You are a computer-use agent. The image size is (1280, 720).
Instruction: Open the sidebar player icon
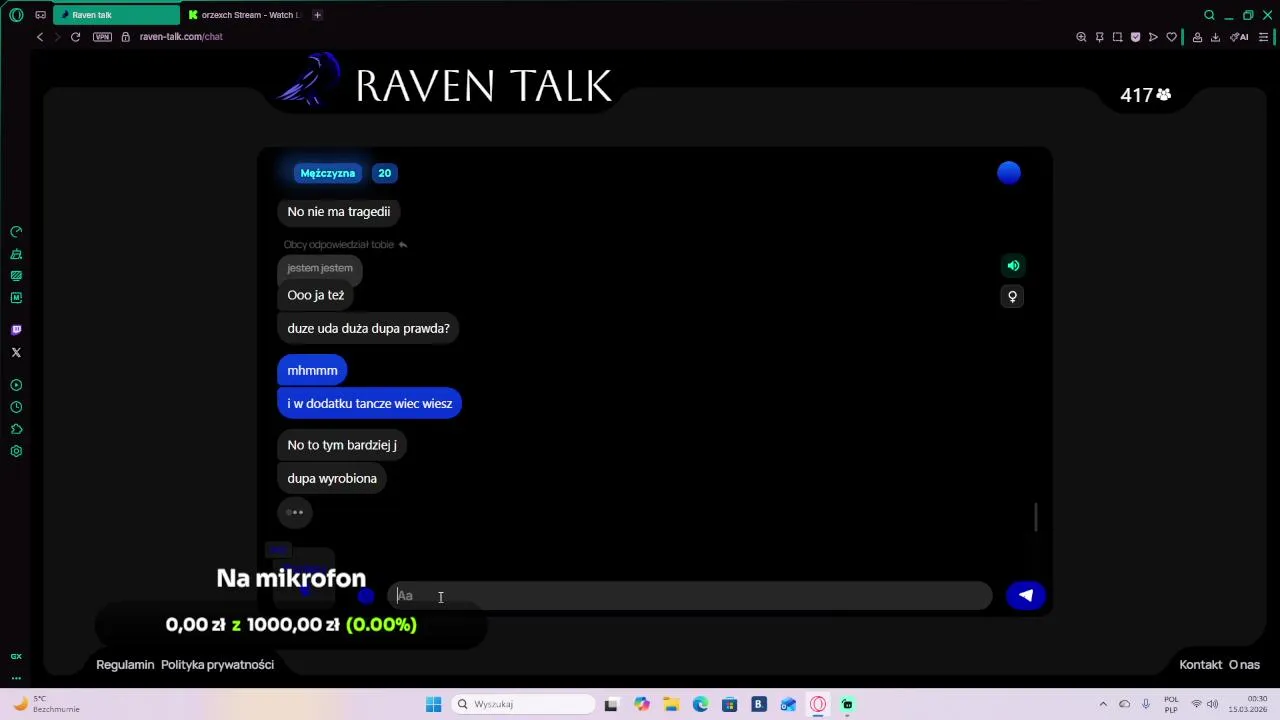[x=16, y=385]
